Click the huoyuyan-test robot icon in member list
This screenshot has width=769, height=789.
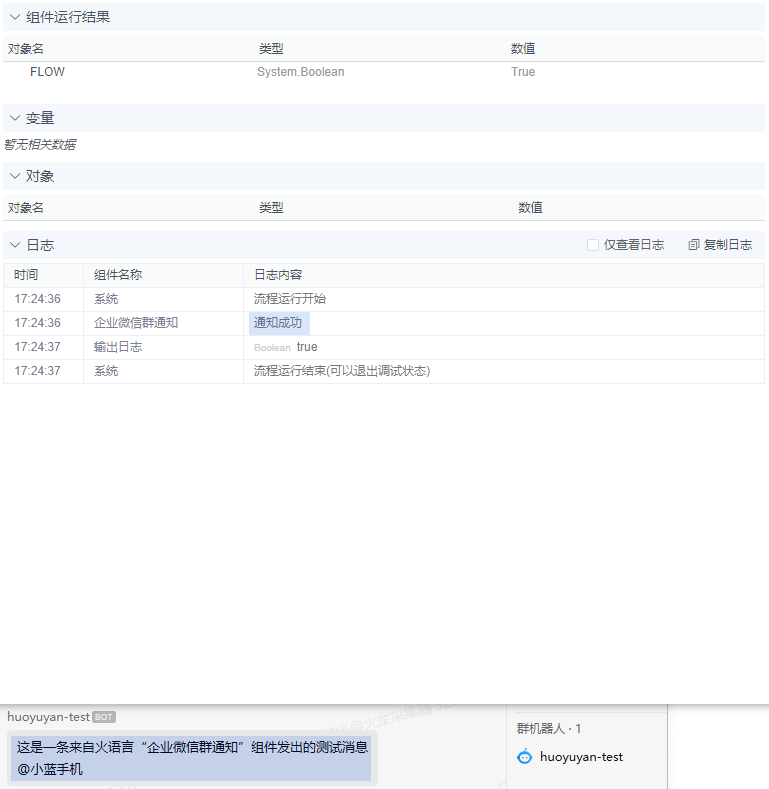(524, 757)
